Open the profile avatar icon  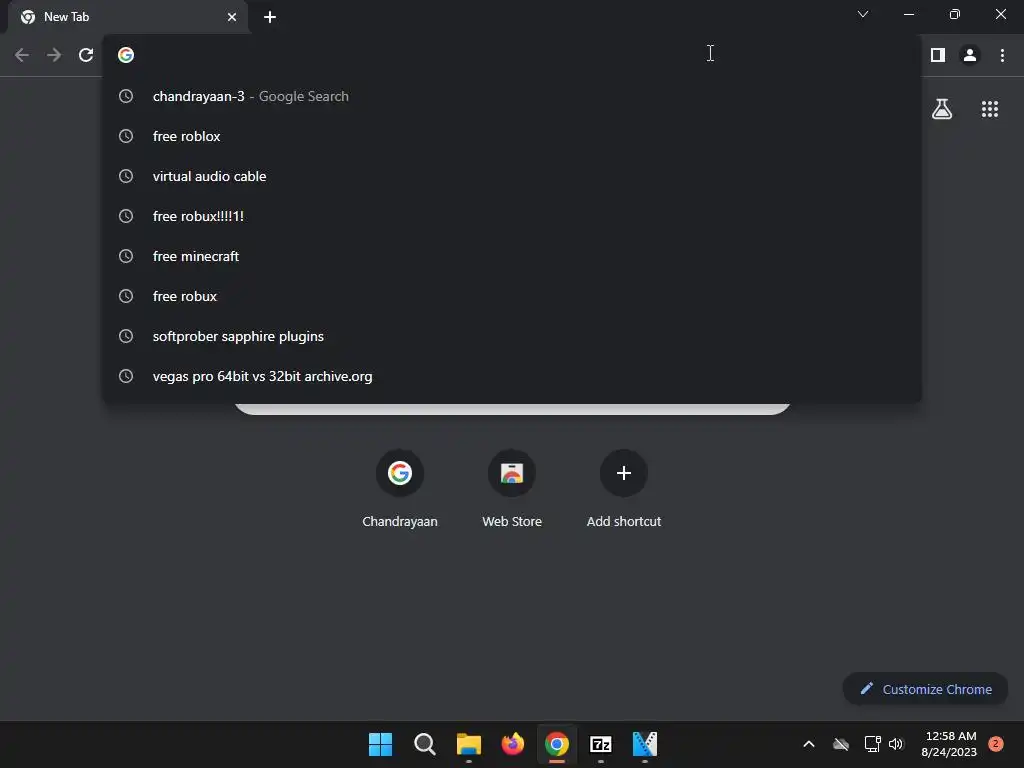point(970,55)
